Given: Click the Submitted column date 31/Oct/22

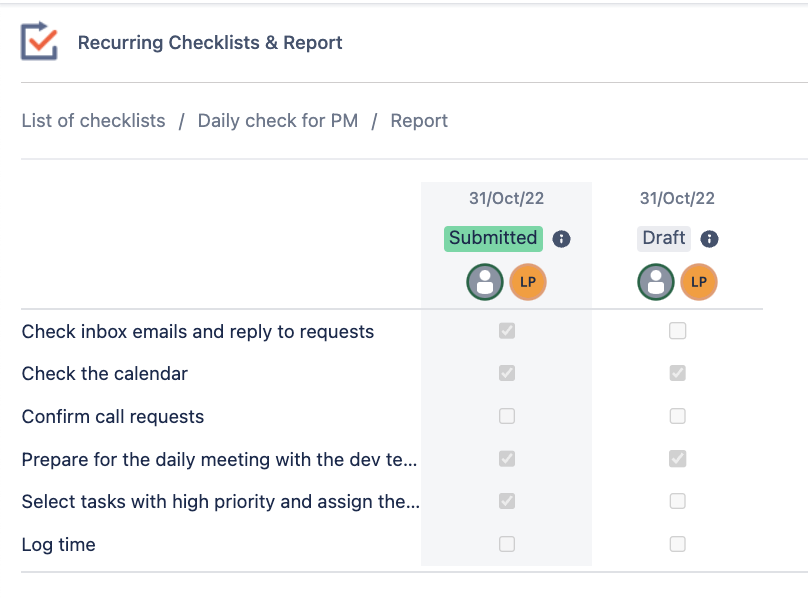Looking at the screenshot, I should point(506,199).
